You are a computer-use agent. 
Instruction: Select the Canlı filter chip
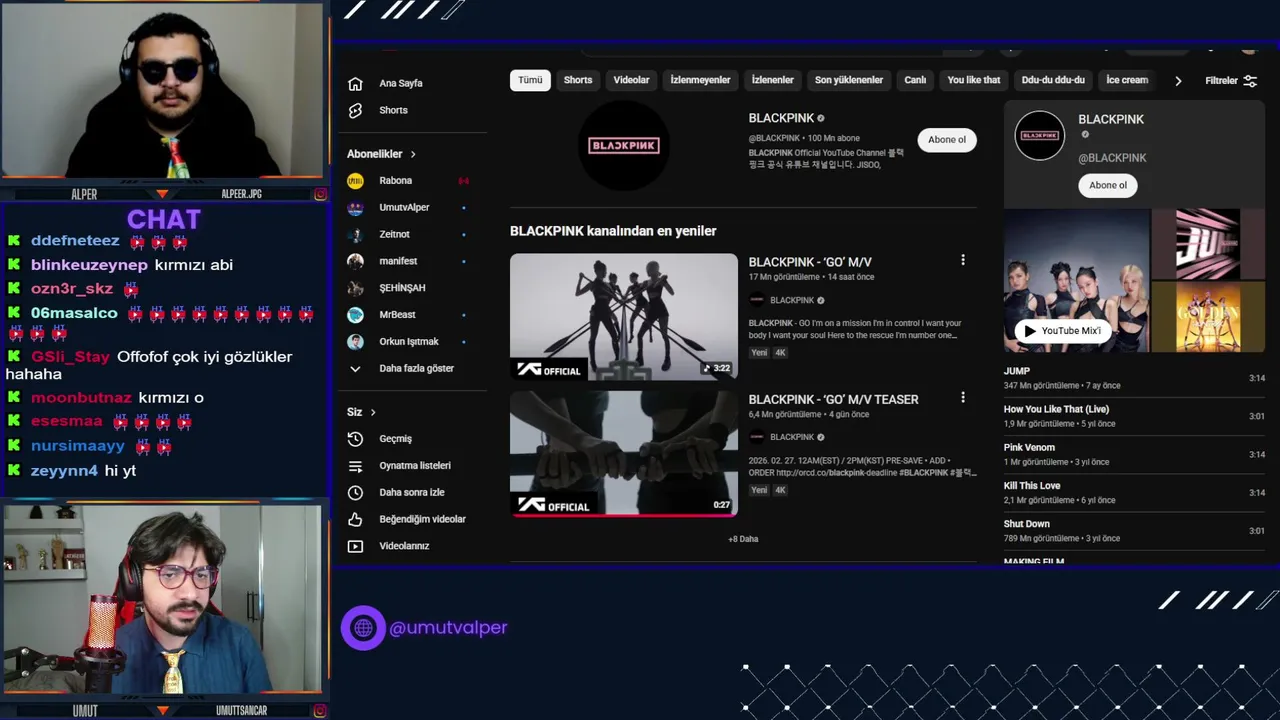[915, 80]
